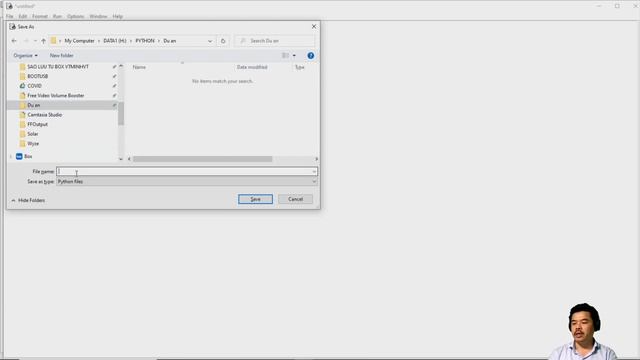Click PYTHON in the address path
The width and height of the screenshot is (640, 360).
pyautogui.click(x=145, y=41)
